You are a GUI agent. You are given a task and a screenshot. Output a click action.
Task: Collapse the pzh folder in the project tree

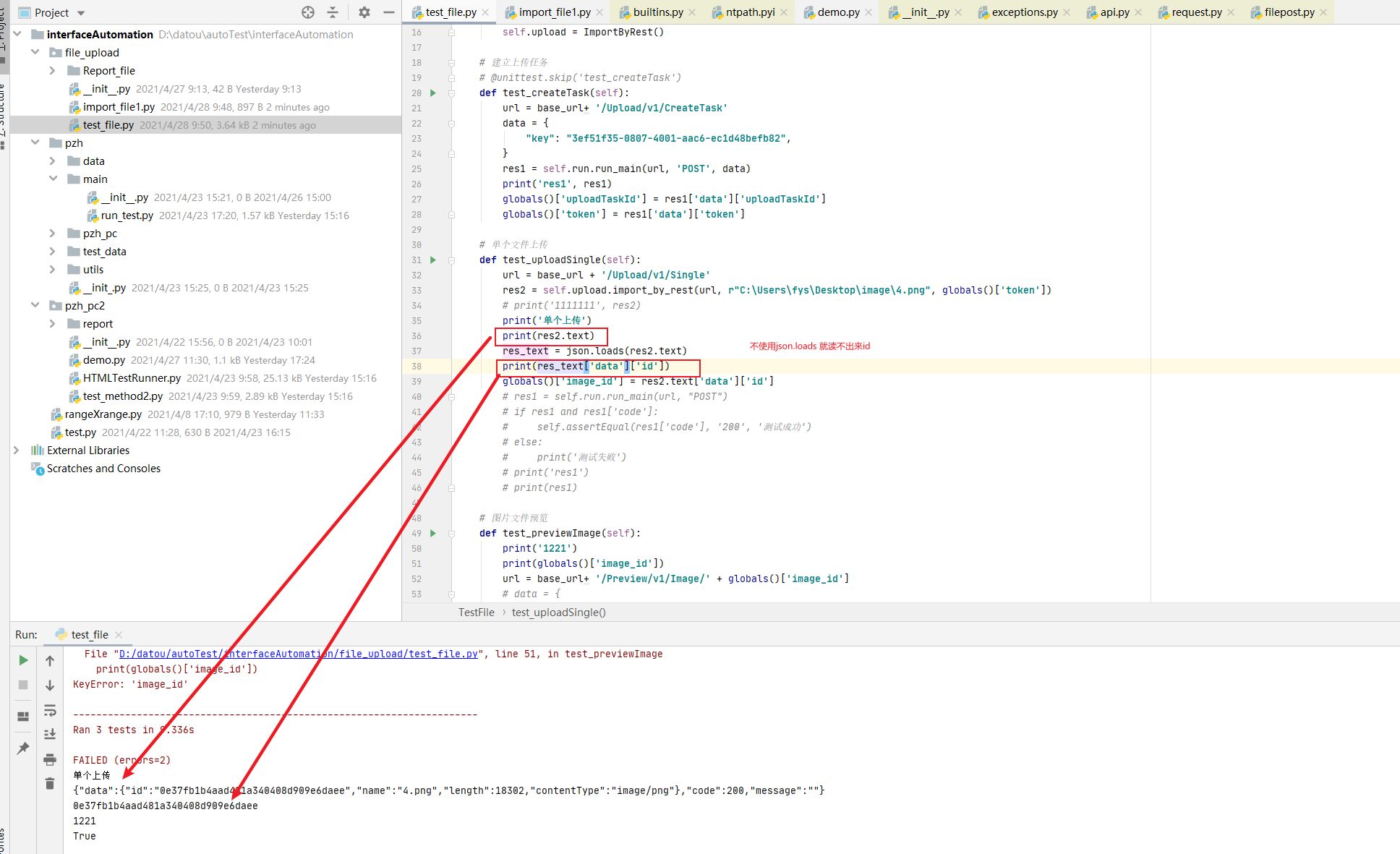tap(35, 142)
